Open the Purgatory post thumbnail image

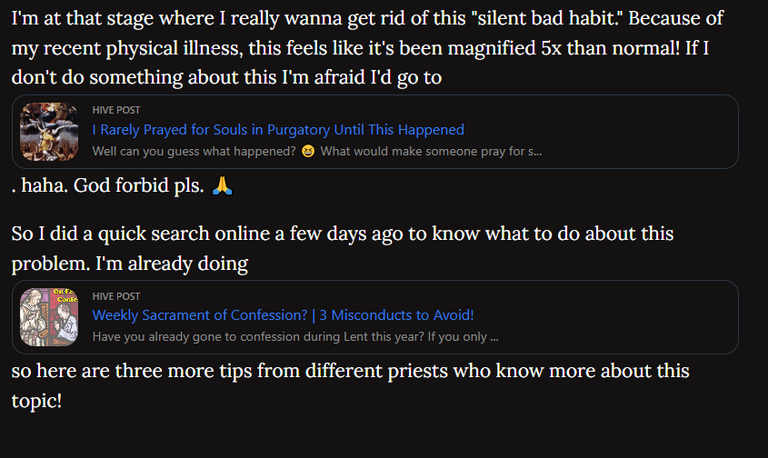49,132
